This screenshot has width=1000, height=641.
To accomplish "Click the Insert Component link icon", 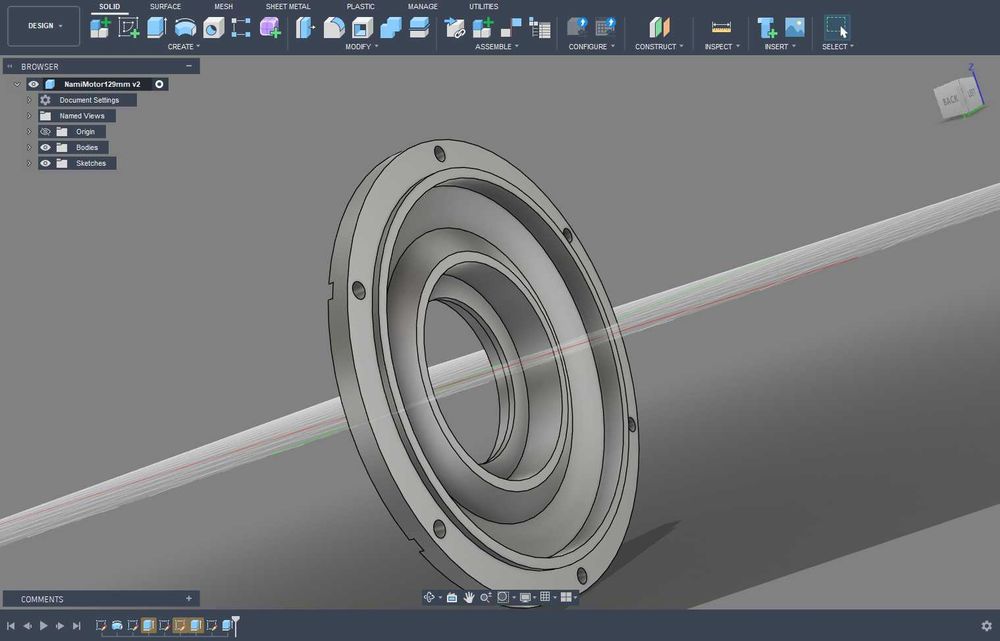I will 455,28.
